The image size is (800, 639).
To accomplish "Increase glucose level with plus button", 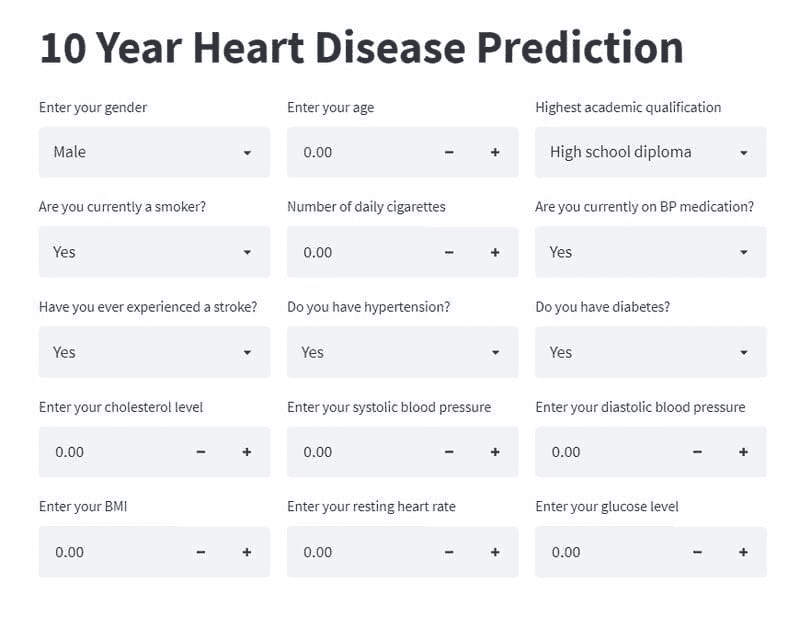I will [x=743, y=552].
